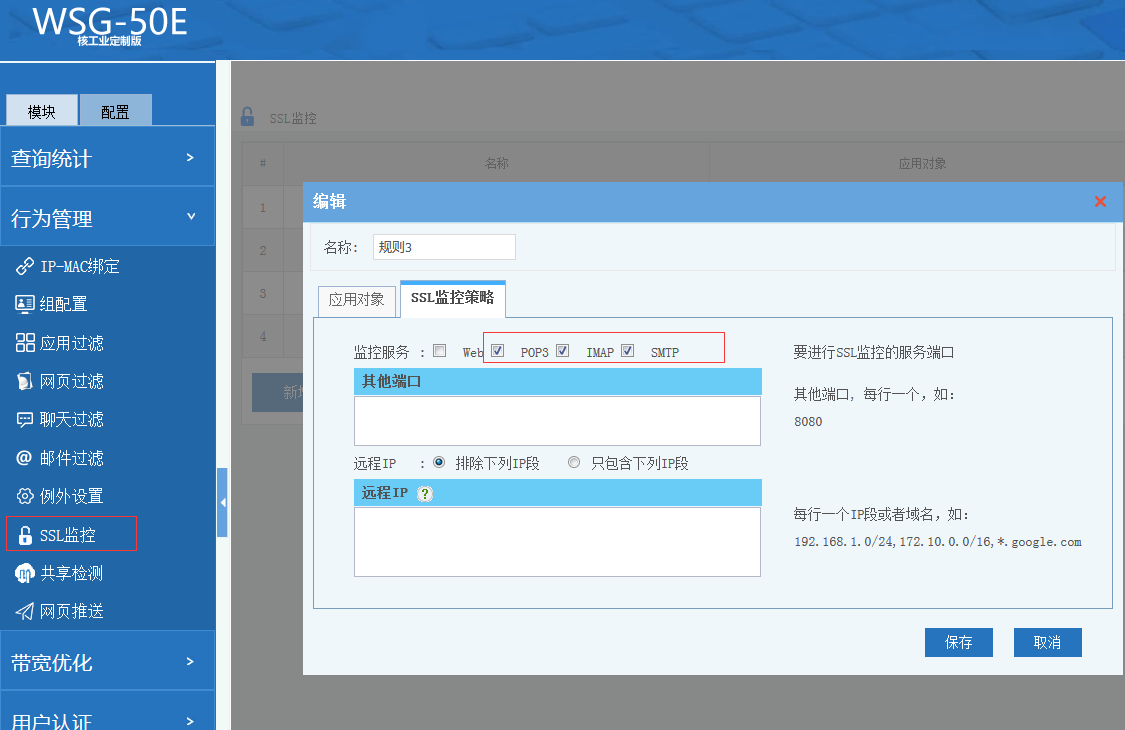The height and width of the screenshot is (730, 1125).
Task: Switch to the 模块 tab
Action: pyautogui.click(x=42, y=111)
